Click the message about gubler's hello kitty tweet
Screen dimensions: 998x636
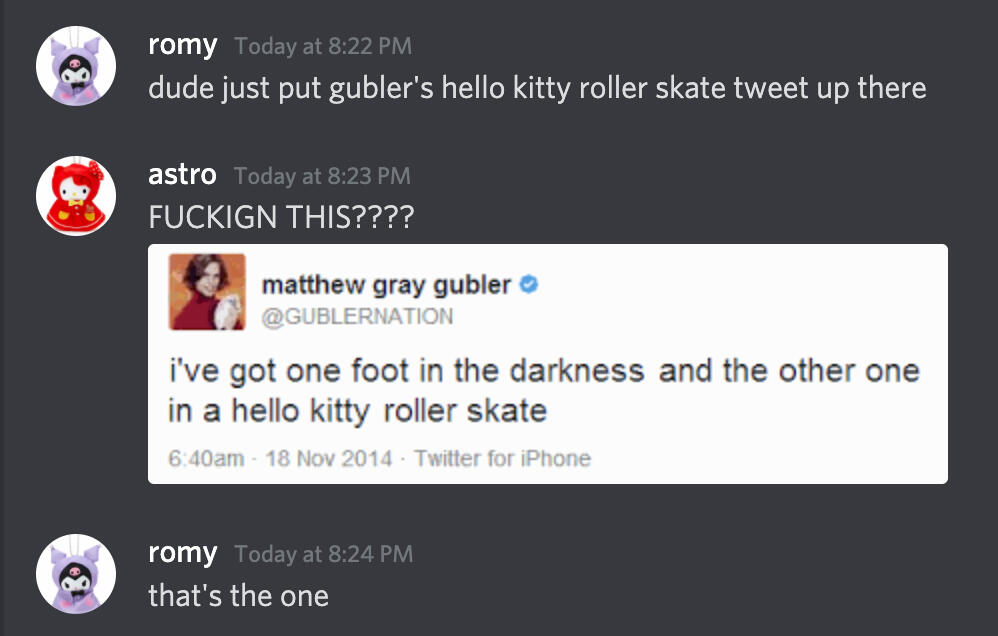(x=536, y=88)
